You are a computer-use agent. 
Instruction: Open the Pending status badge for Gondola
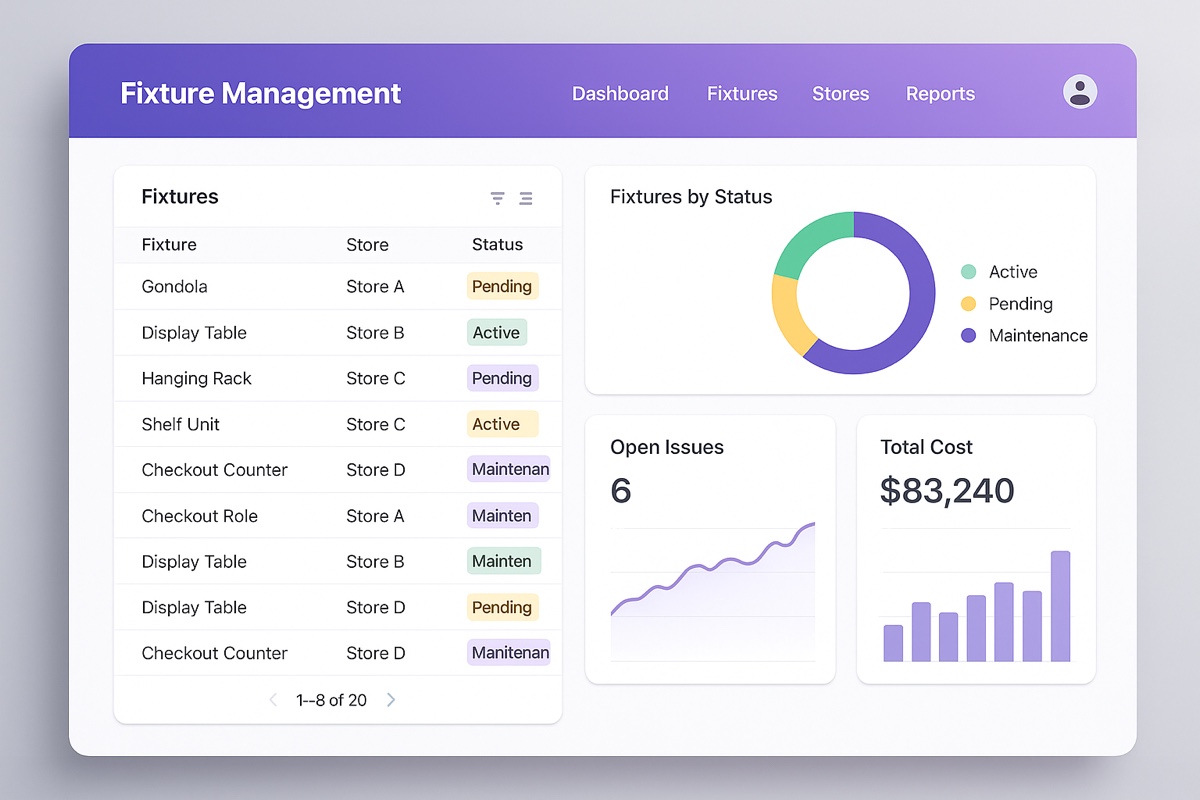[x=502, y=286]
